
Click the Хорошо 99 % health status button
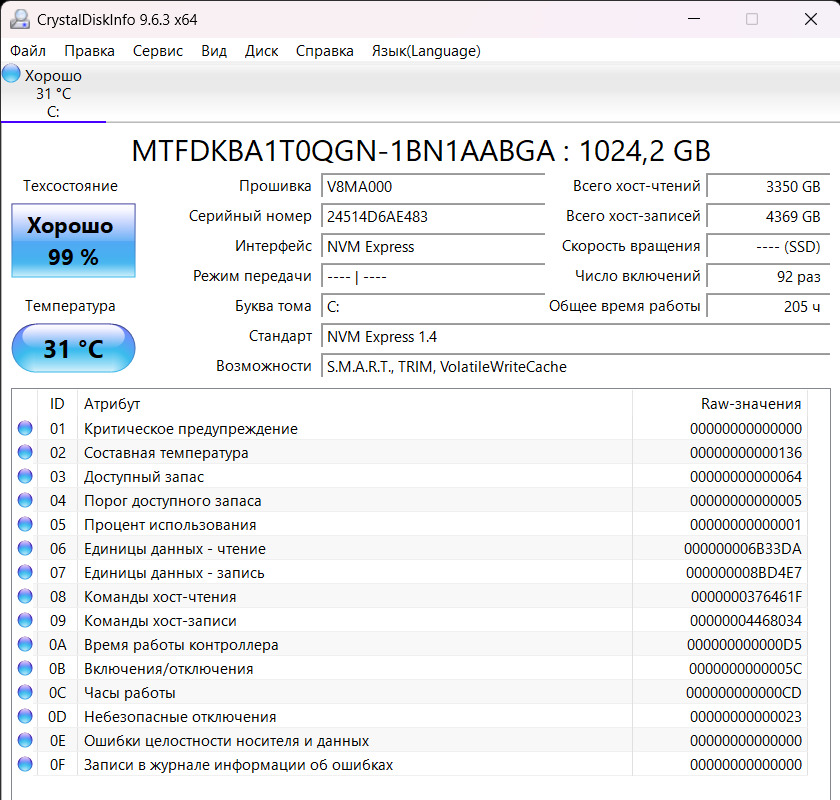pos(73,241)
